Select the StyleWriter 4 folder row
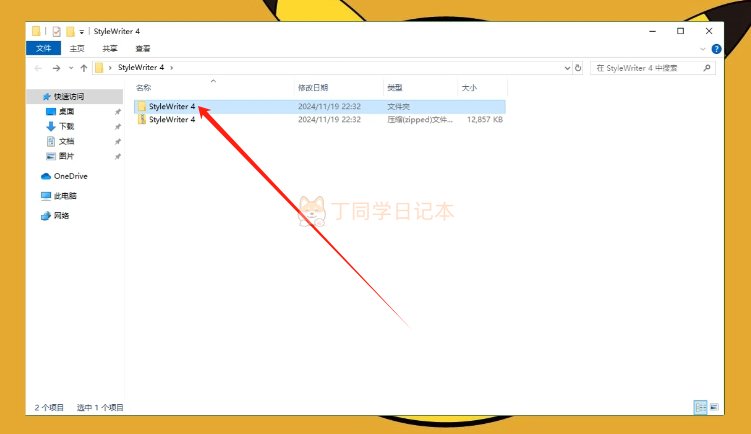The image size is (751, 434). 320,106
